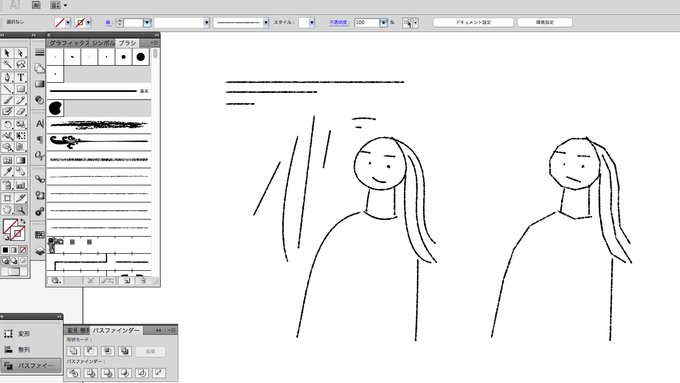Click the Stroke color box in toolbox

tap(18, 234)
